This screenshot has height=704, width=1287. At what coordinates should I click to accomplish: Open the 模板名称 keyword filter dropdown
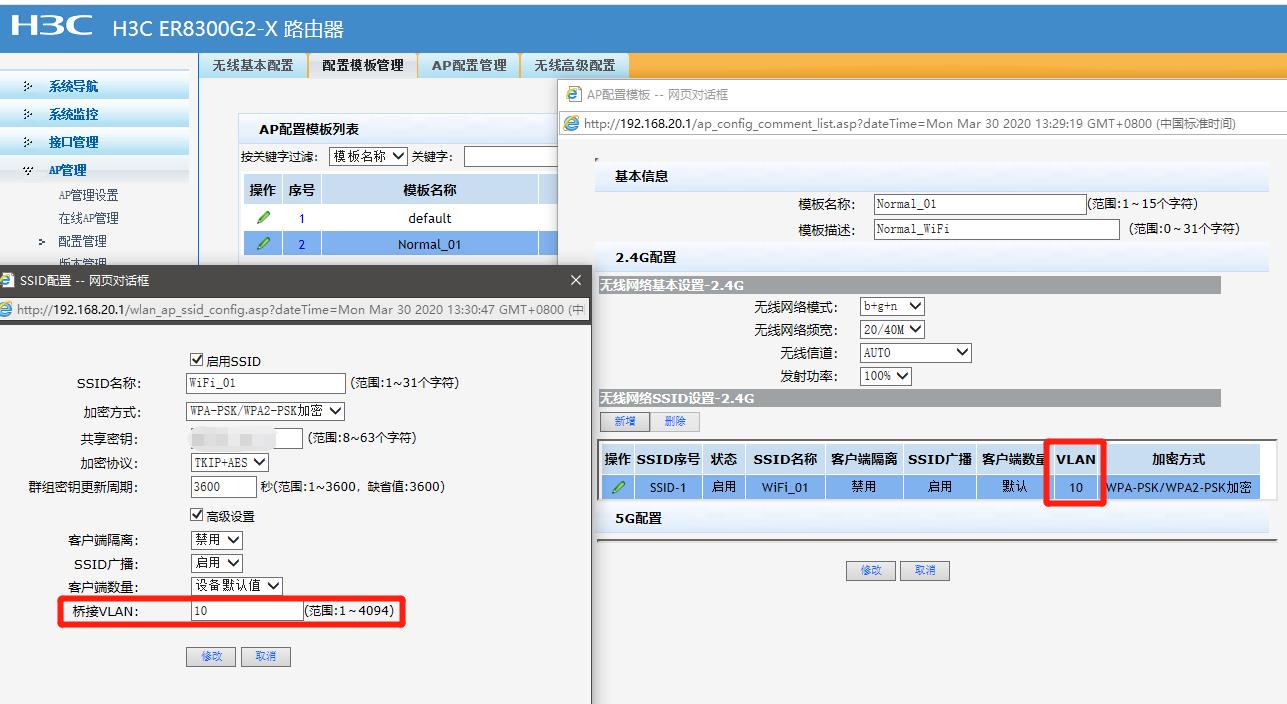(369, 157)
